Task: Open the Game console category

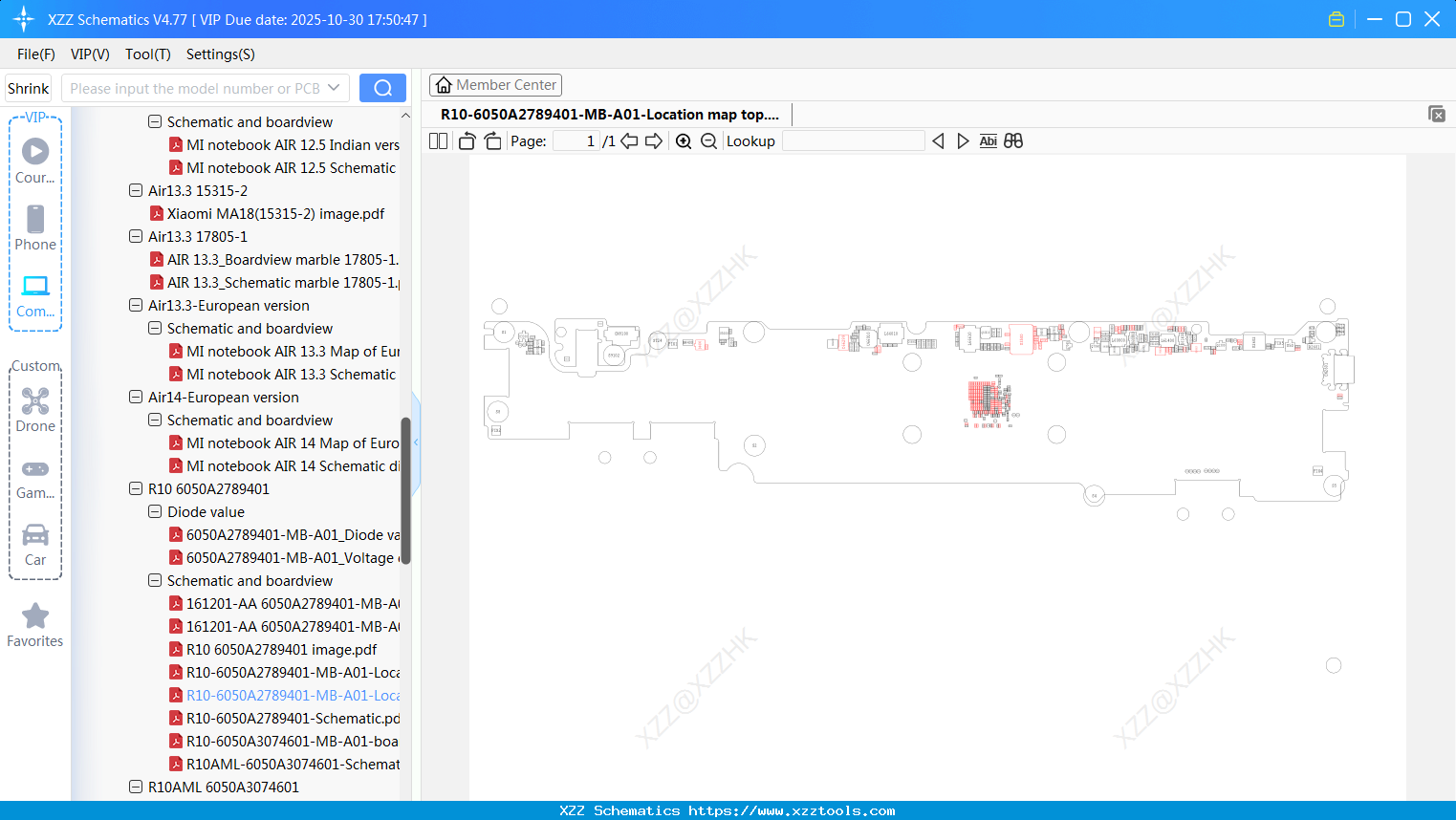Action: (35, 478)
